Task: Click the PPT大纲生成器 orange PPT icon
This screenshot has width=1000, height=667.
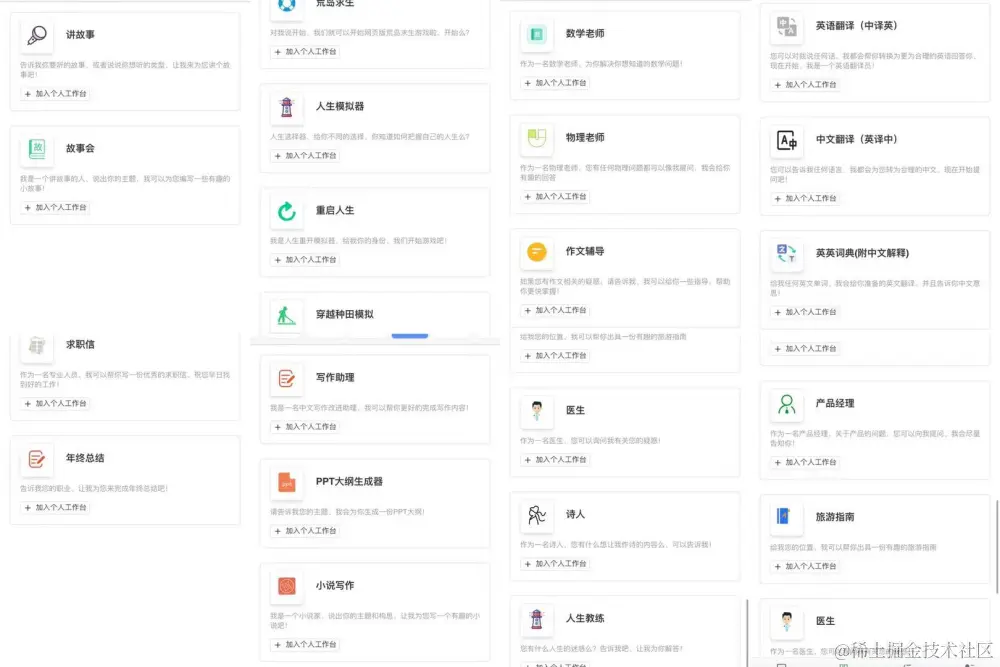Action: click(287, 485)
